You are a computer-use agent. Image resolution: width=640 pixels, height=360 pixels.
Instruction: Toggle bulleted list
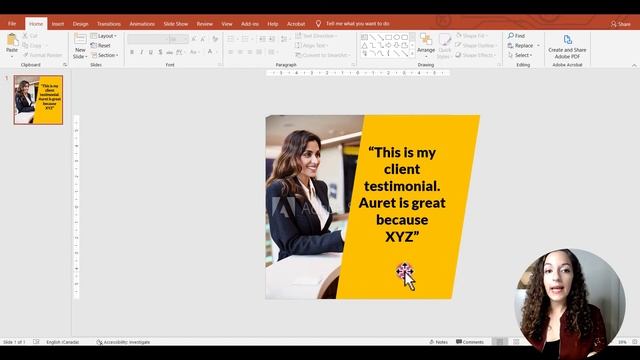coord(231,39)
